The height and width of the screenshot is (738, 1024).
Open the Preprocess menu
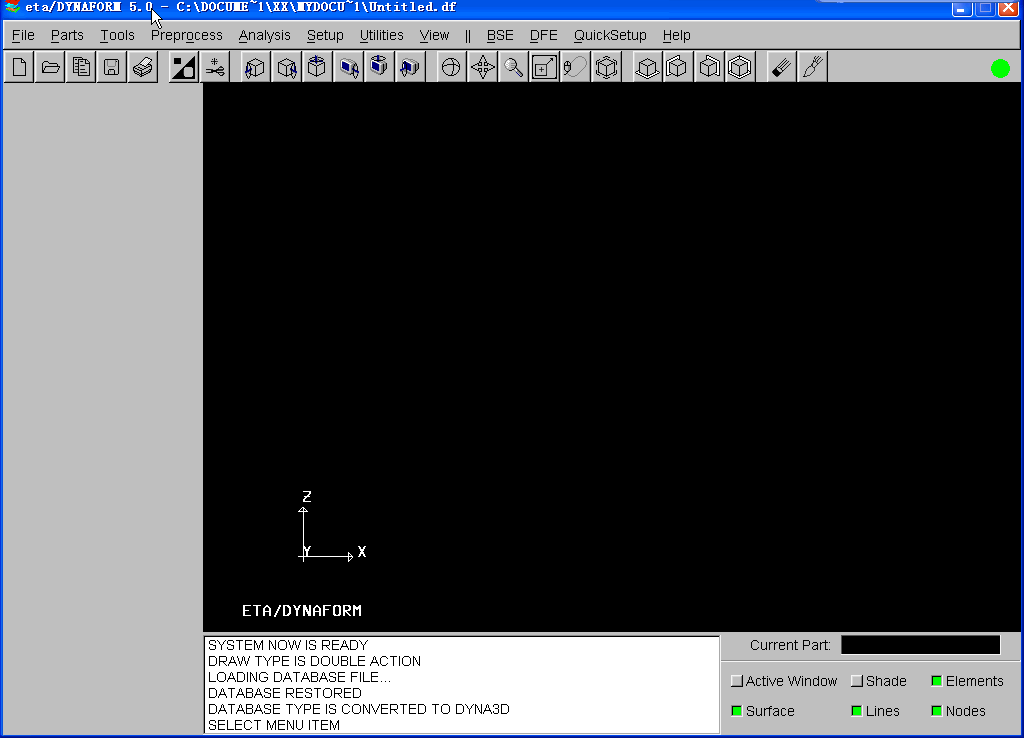click(187, 35)
